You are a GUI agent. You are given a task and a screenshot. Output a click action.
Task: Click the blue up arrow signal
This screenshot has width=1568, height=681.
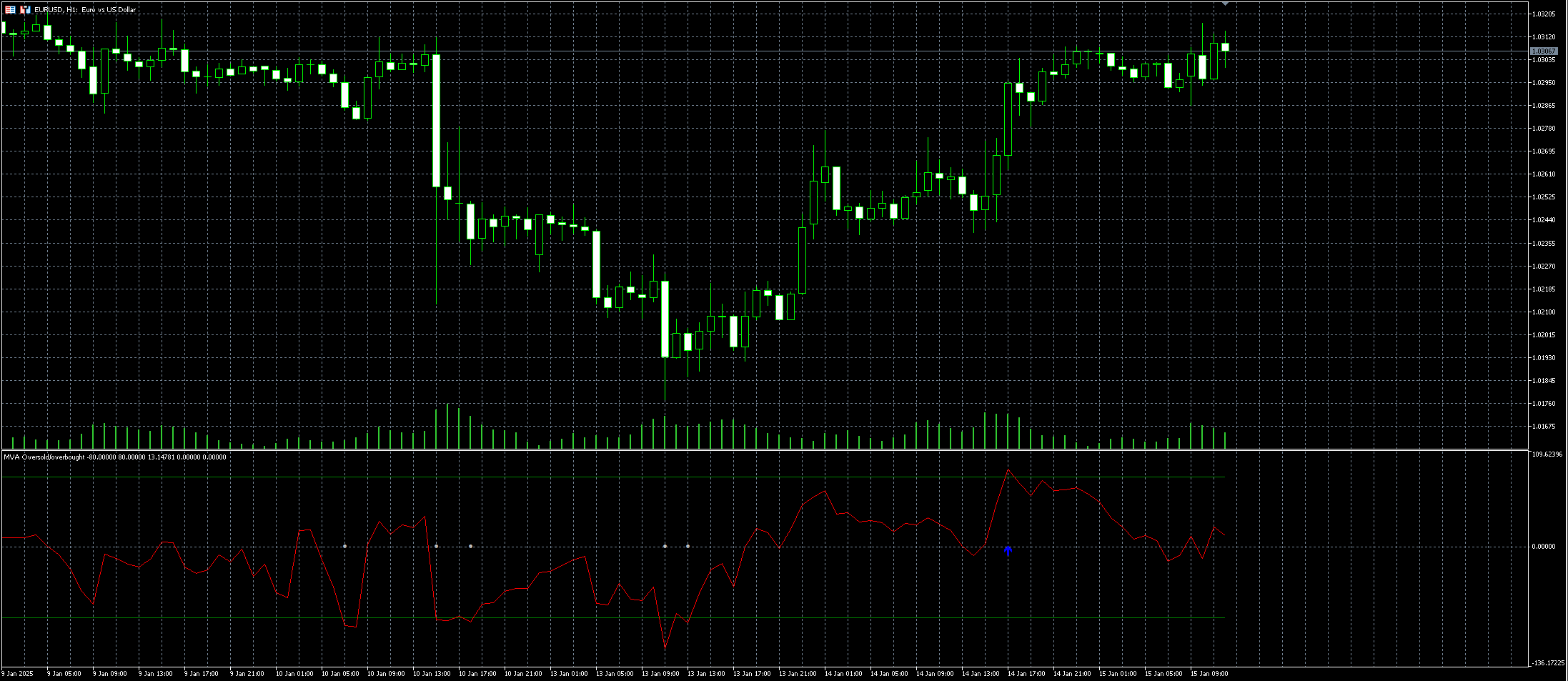tap(1008, 550)
